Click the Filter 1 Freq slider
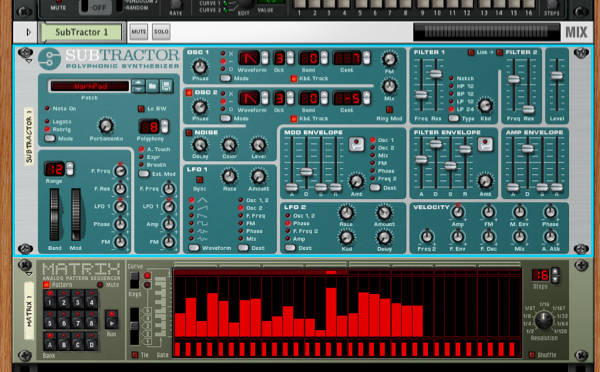This screenshot has height=372, width=600. click(x=421, y=95)
